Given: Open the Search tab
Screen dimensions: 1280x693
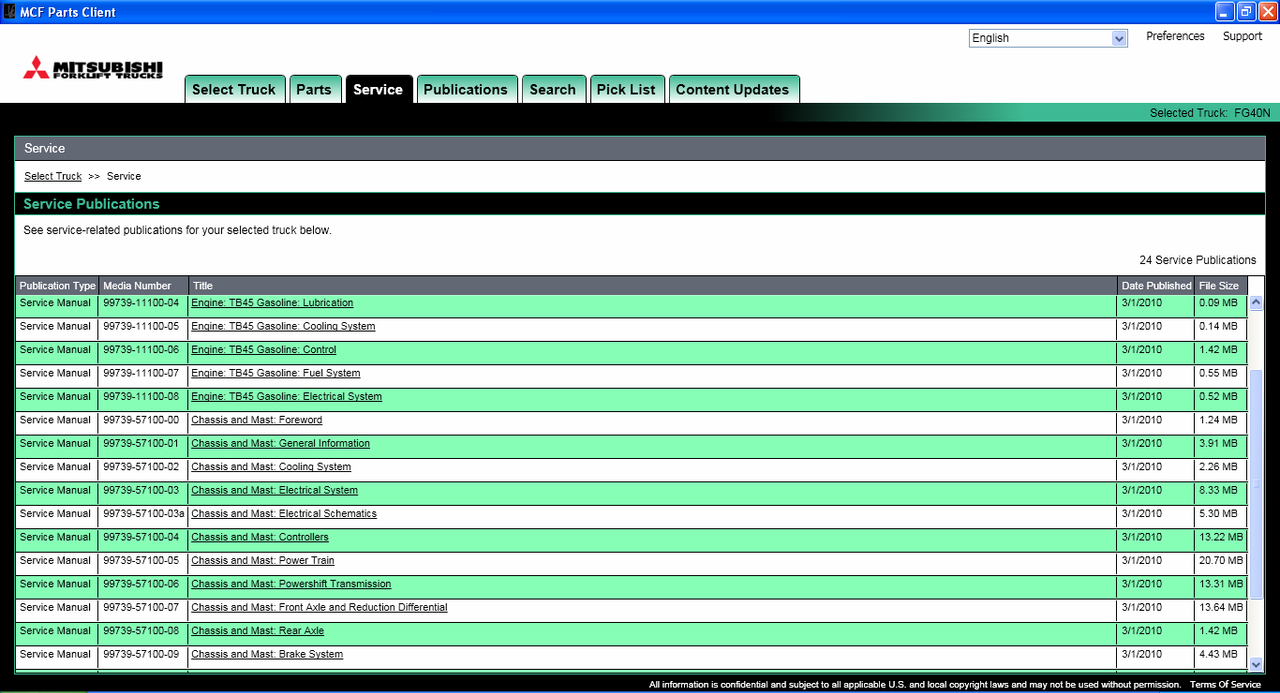Looking at the screenshot, I should [x=553, y=89].
